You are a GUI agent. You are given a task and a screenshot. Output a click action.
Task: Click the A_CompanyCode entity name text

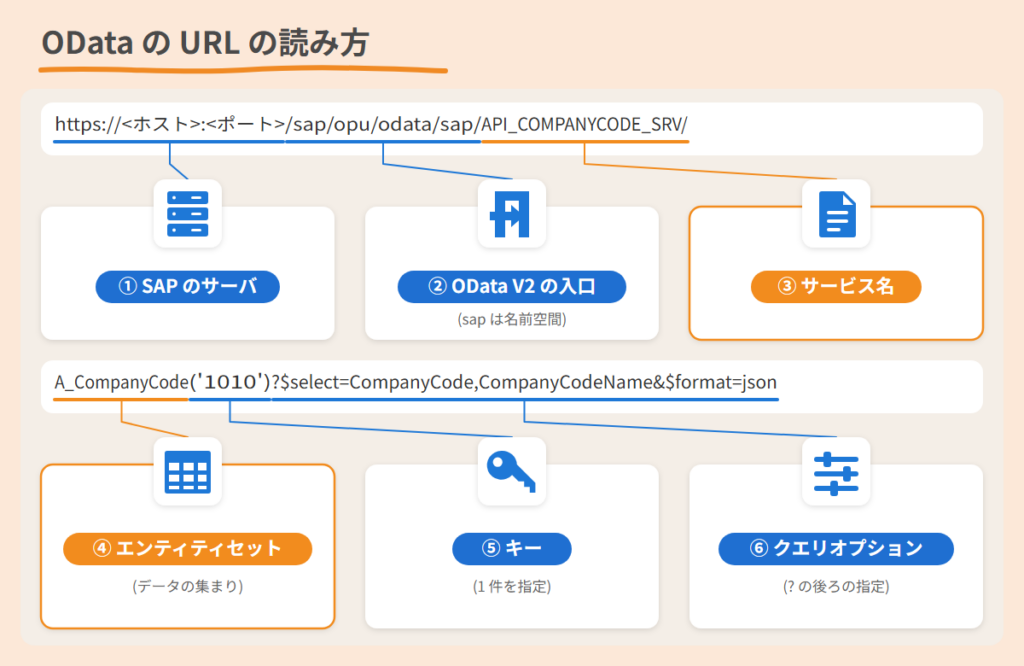tap(121, 382)
